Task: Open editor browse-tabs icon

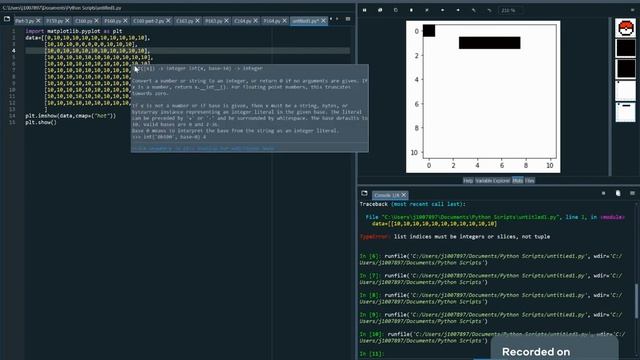Action: tap(7, 19)
